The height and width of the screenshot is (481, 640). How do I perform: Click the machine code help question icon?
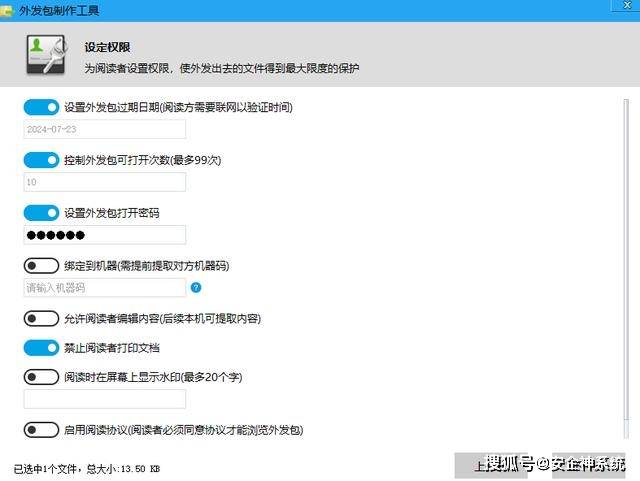(x=196, y=288)
